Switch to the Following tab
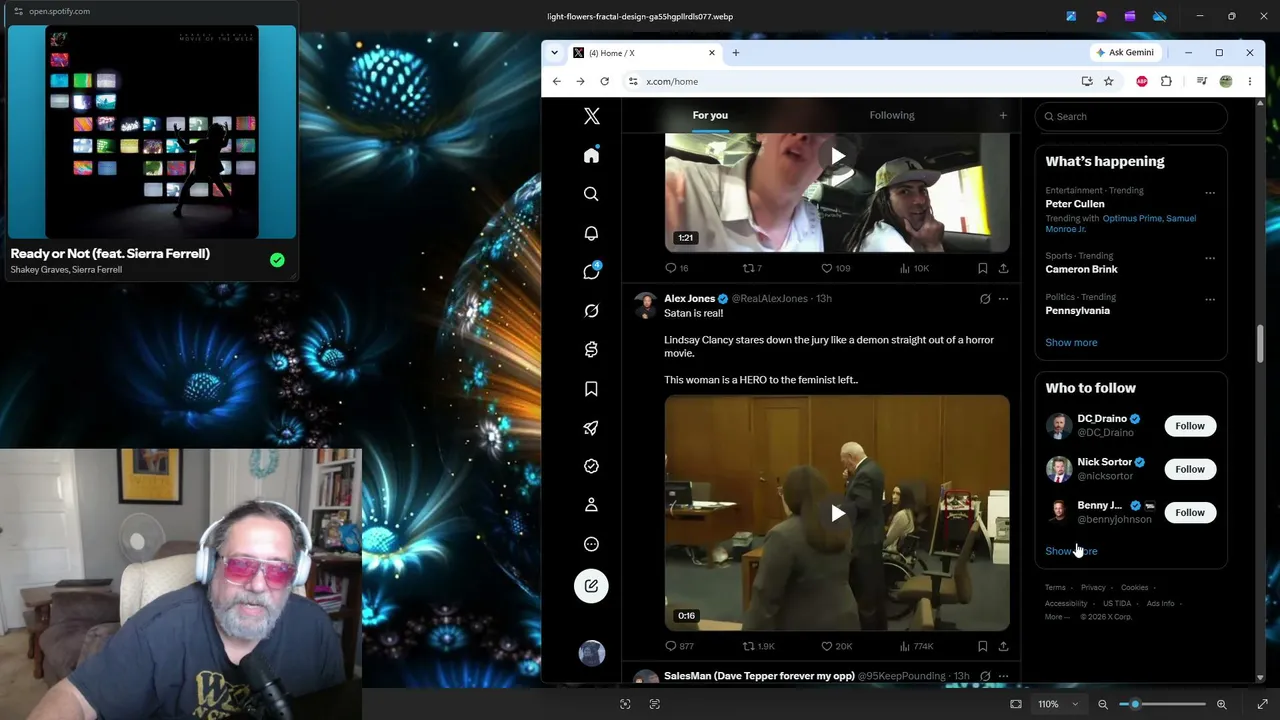1280x720 pixels. point(892,115)
